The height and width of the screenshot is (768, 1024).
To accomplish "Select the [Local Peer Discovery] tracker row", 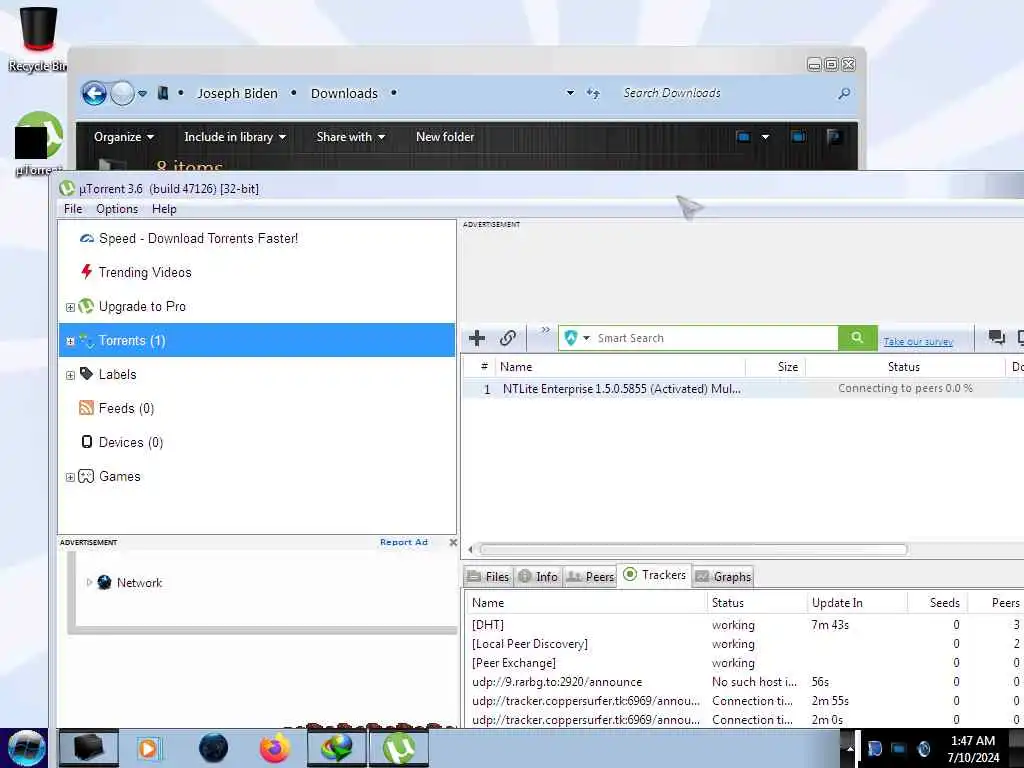I will click(744, 644).
